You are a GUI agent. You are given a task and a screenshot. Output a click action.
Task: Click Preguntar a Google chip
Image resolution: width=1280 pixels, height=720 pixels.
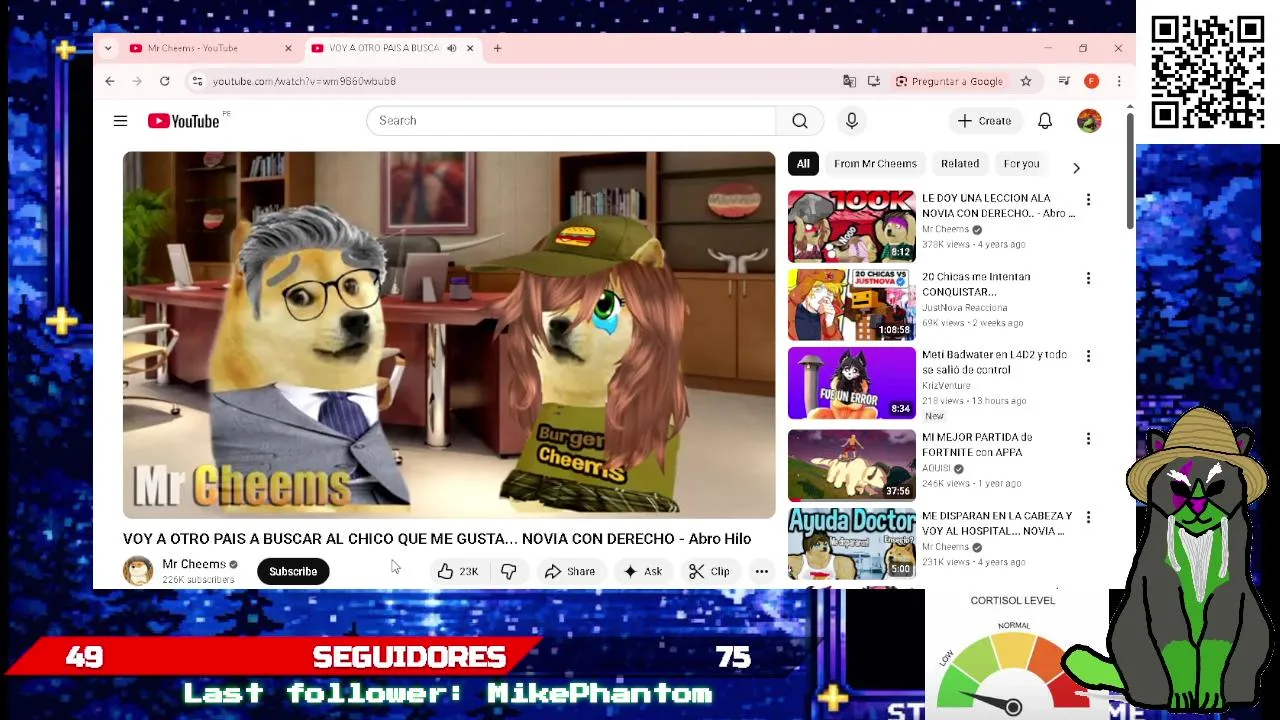(948, 81)
